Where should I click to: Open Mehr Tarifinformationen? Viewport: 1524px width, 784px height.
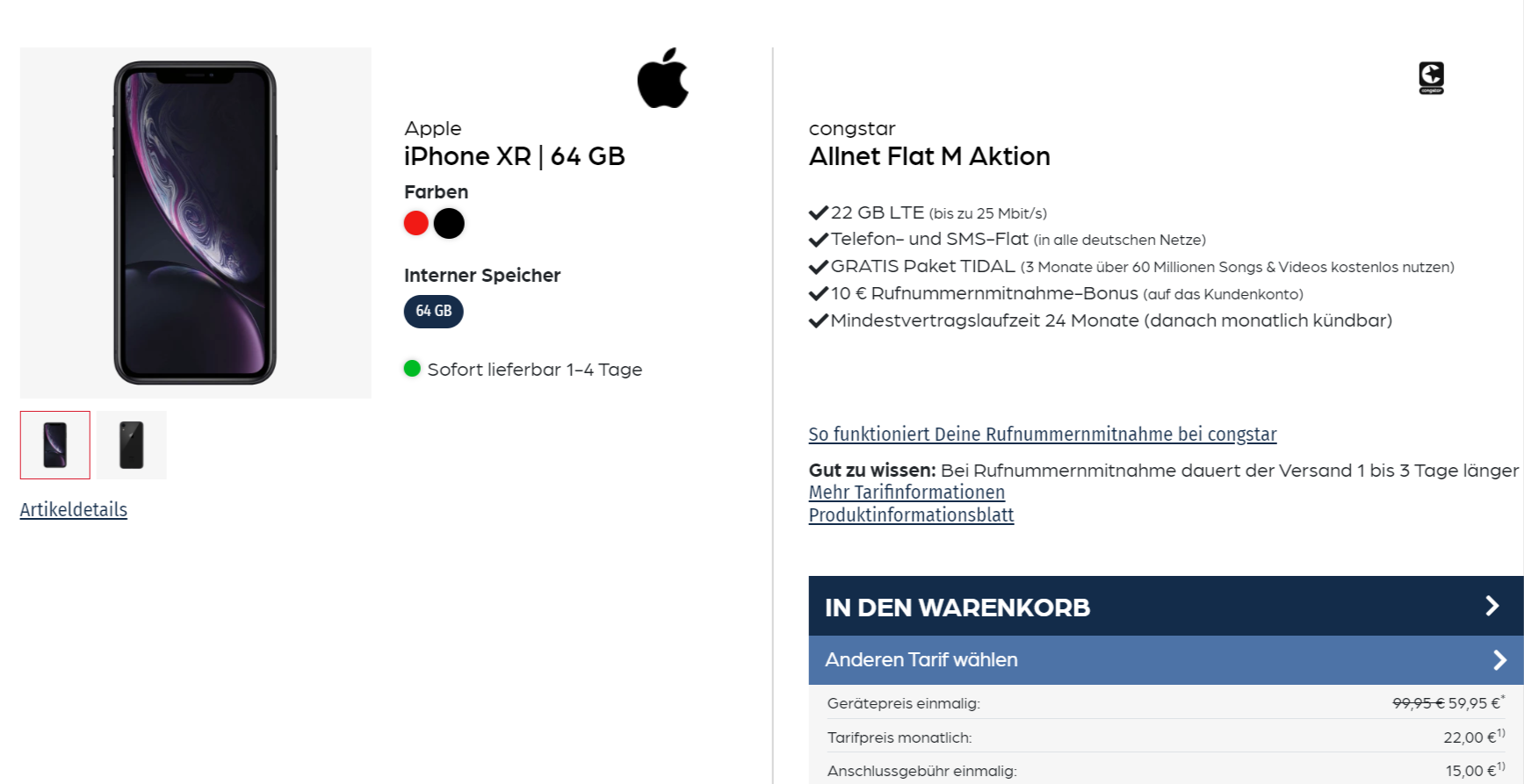(x=906, y=493)
